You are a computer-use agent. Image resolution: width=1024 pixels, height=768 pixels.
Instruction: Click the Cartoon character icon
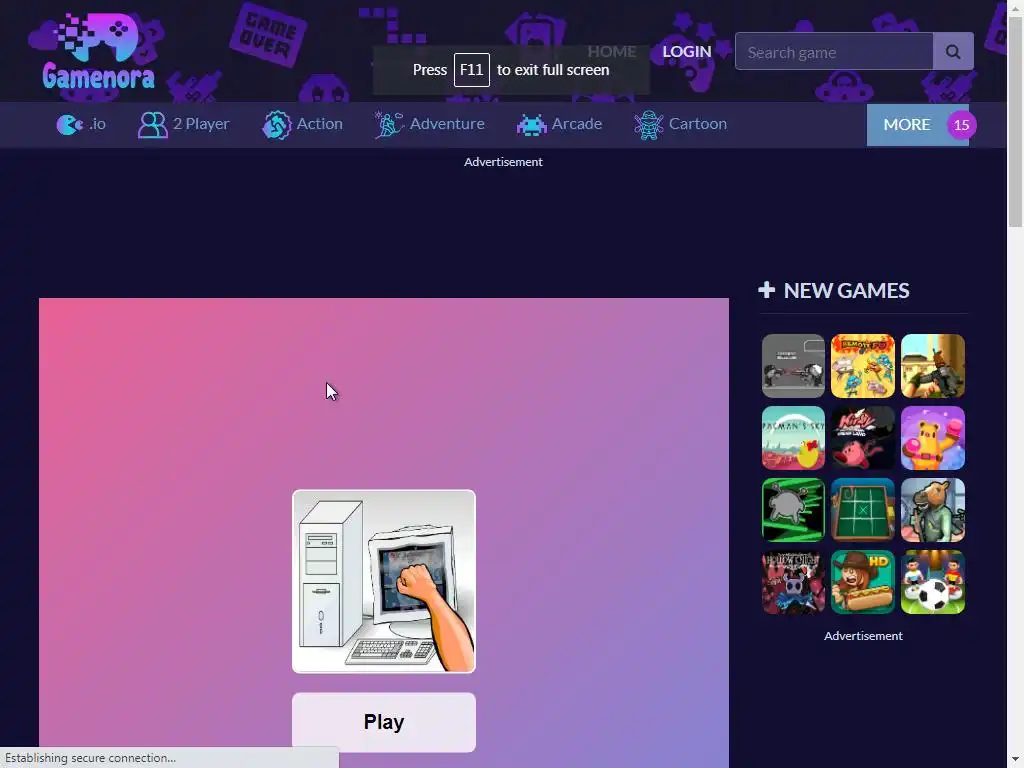[648, 124]
